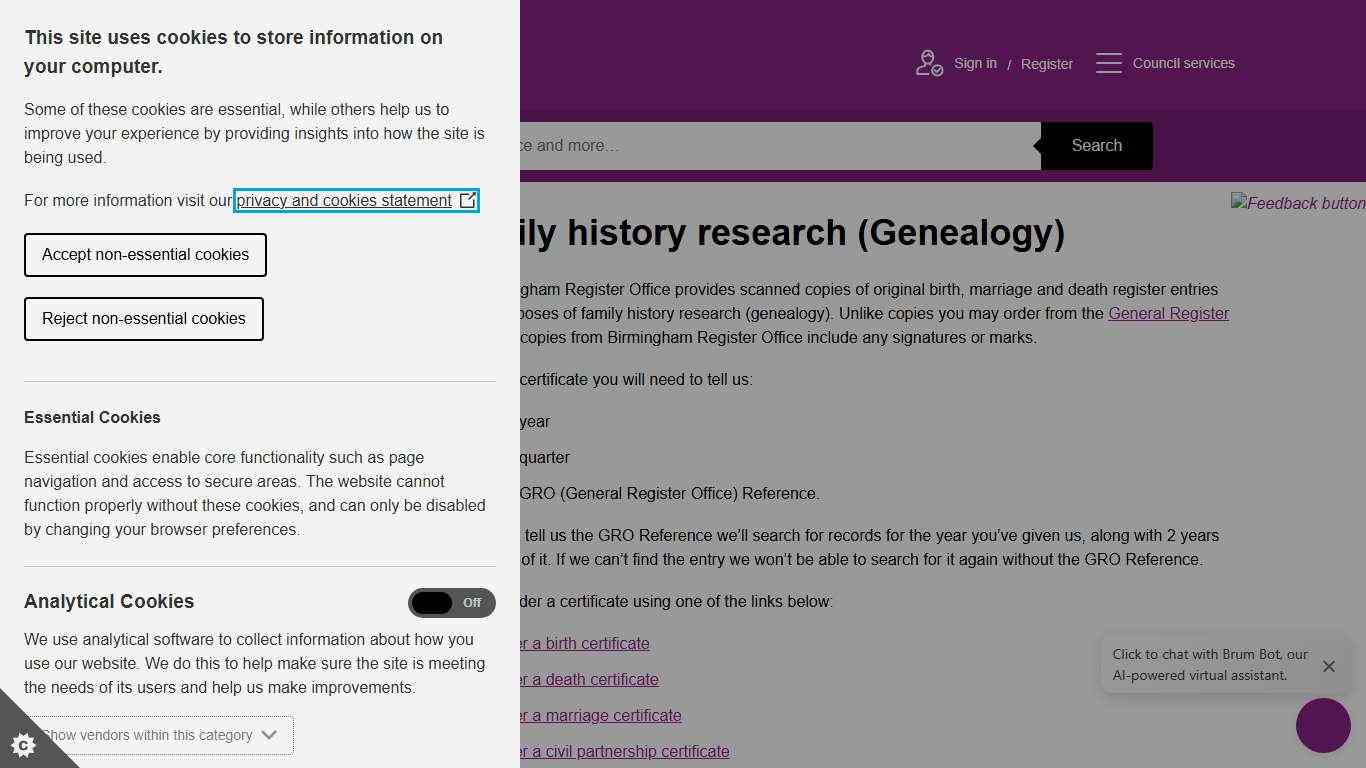Viewport: 1366px width, 768px height.
Task: Click the Sign in person icon
Action: 928,62
